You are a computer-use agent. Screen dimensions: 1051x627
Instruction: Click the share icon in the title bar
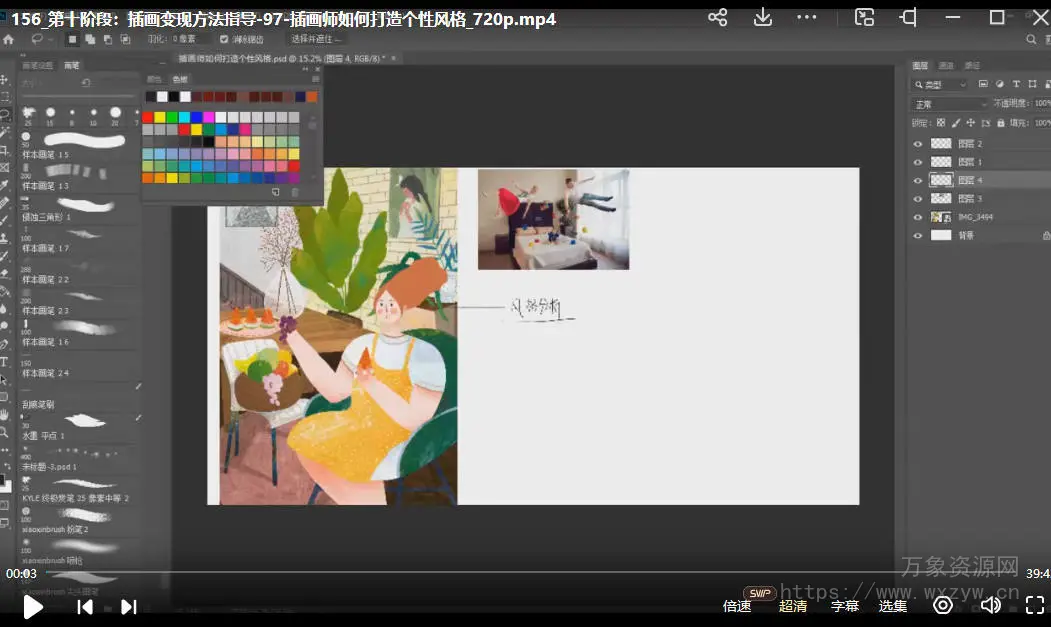[x=717, y=18]
